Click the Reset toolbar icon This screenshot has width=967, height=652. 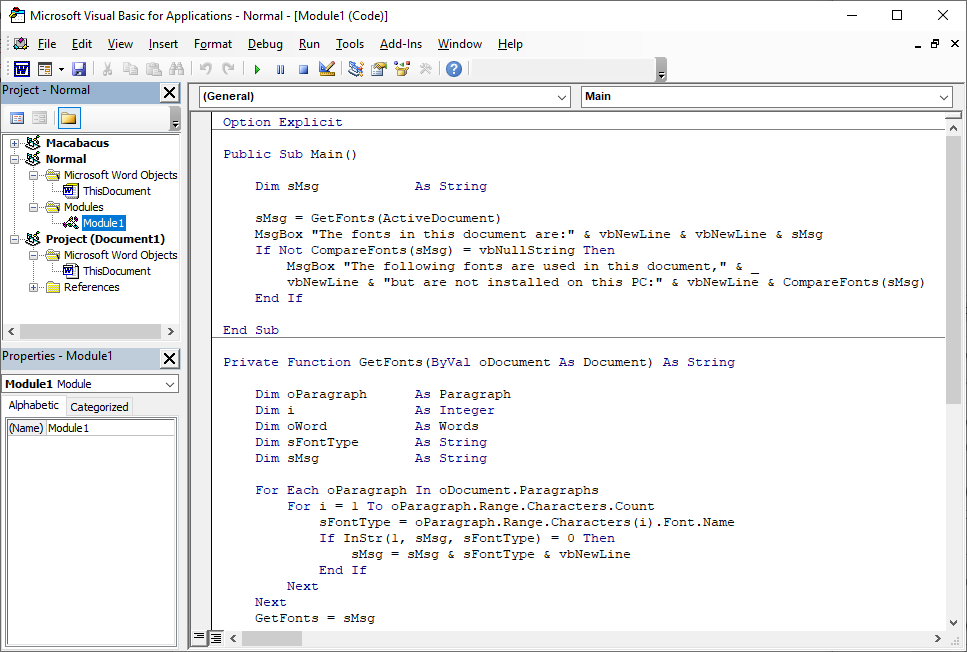(x=303, y=68)
